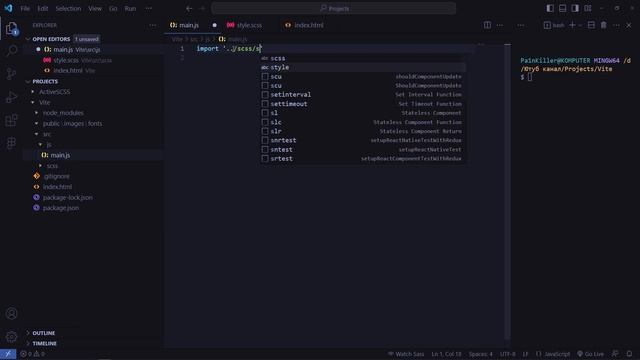
Task: Create a new terminal with plus icon
Action: coord(572,25)
